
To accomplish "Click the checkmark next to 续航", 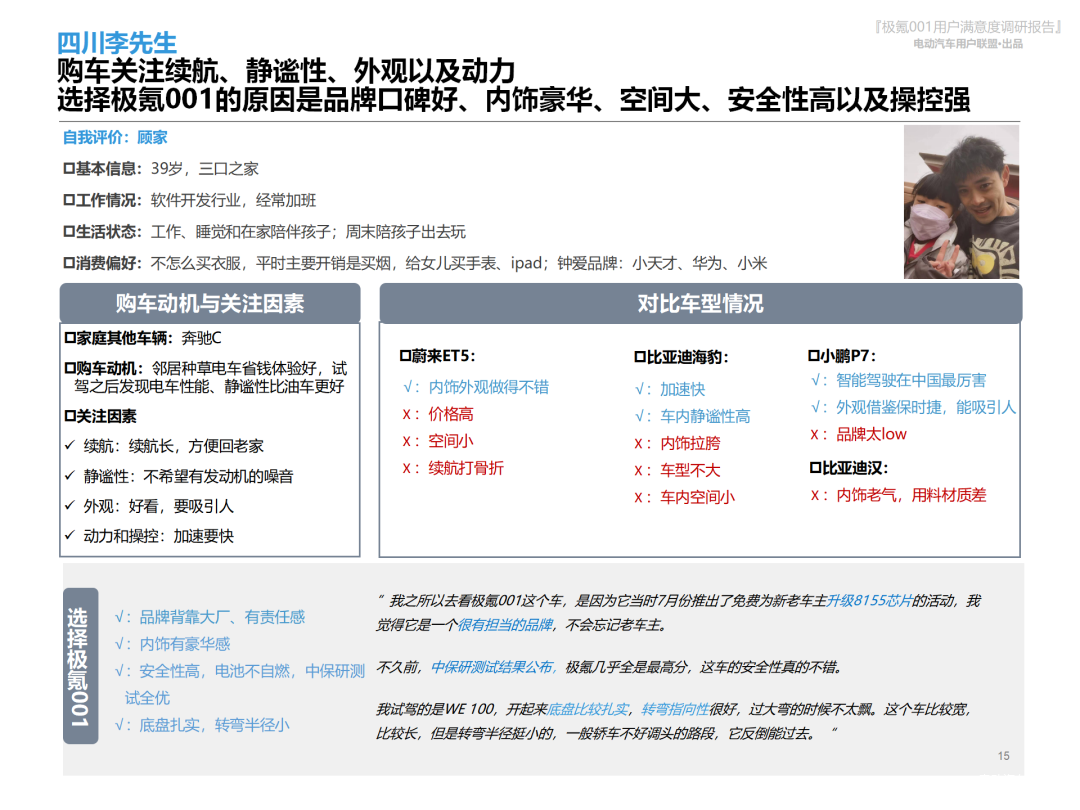I will pos(70,446).
